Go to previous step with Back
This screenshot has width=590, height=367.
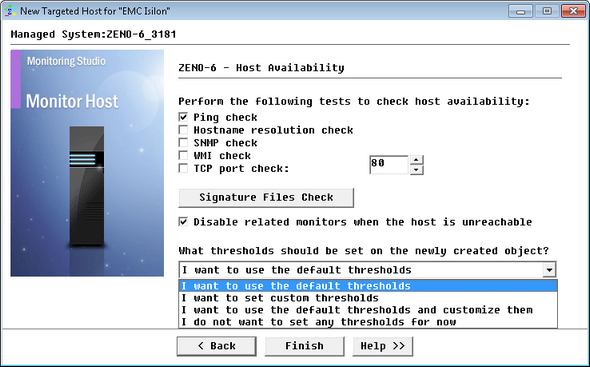click(216, 346)
